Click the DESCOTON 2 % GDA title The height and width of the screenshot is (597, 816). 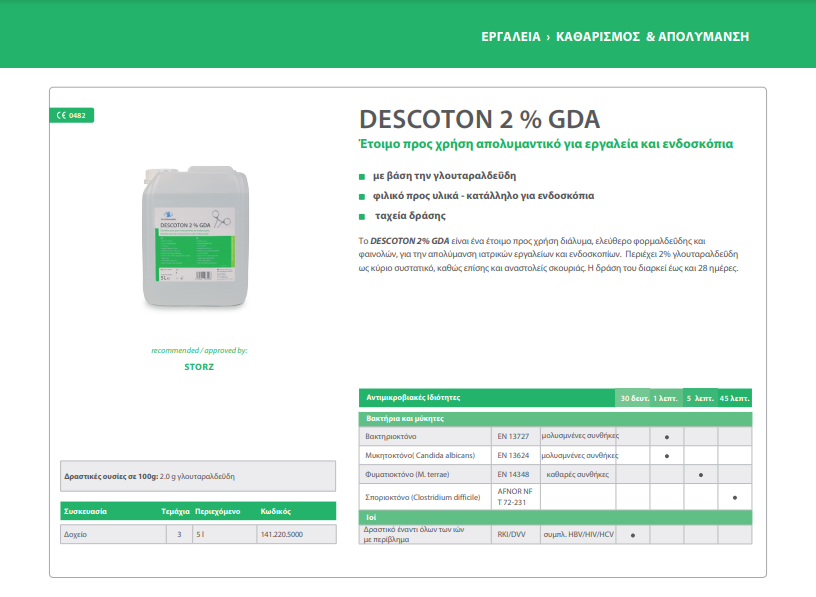[x=479, y=120]
